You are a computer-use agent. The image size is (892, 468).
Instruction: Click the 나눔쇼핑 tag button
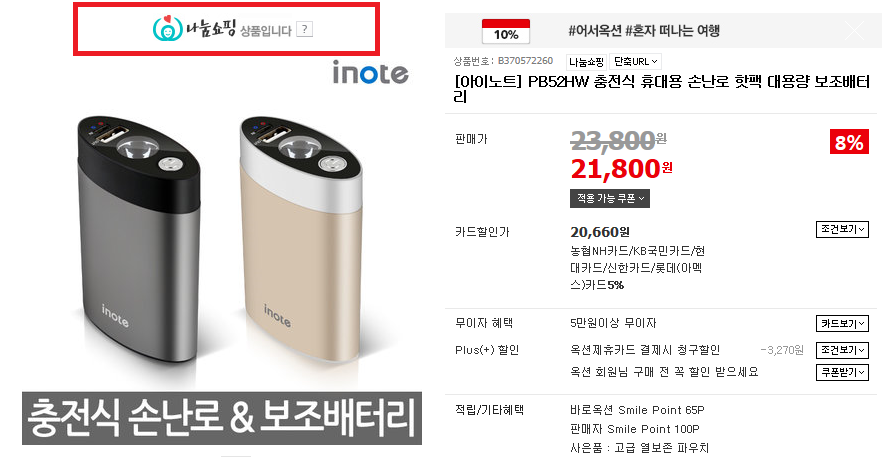pos(587,61)
